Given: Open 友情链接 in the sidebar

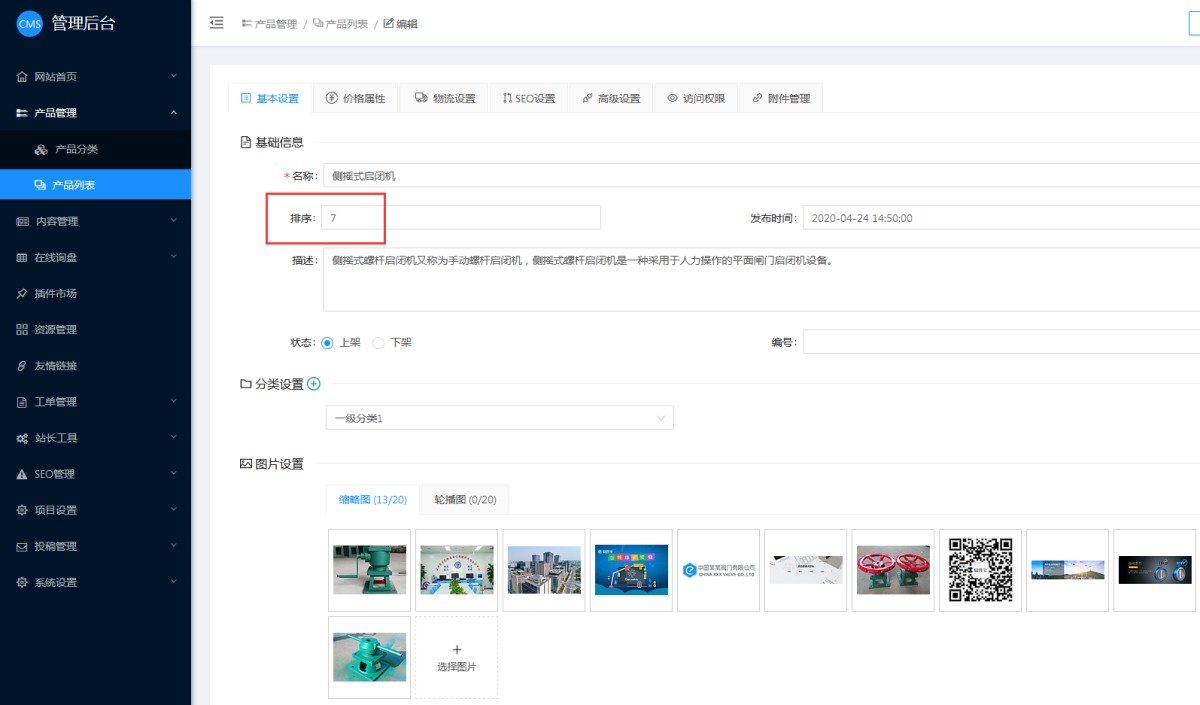Looking at the screenshot, I should point(55,366).
